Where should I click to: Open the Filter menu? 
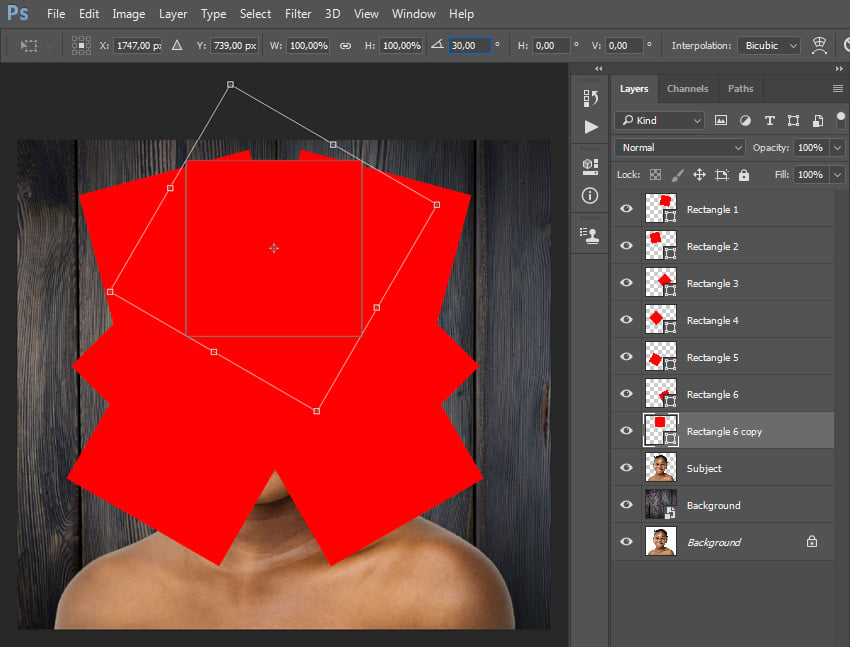pyautogui.click(x=298, y=14)
